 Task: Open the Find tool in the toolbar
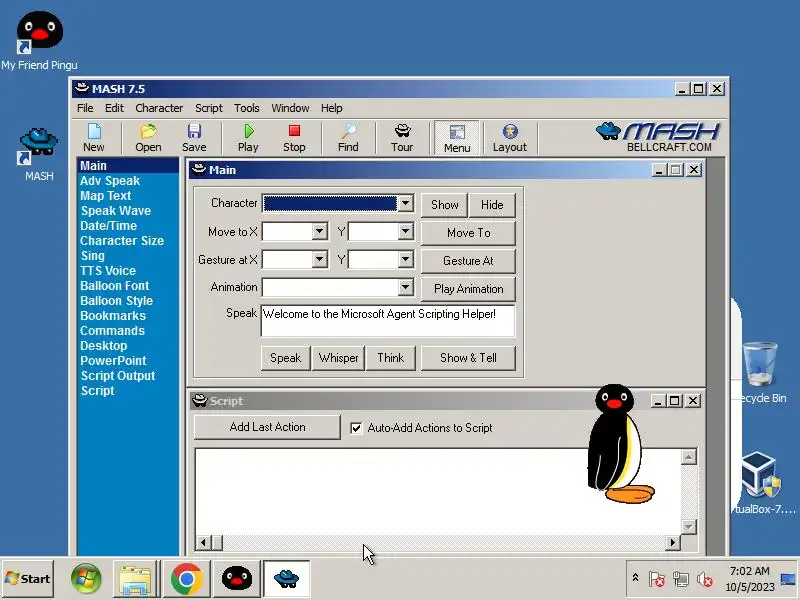coord(348,138)
